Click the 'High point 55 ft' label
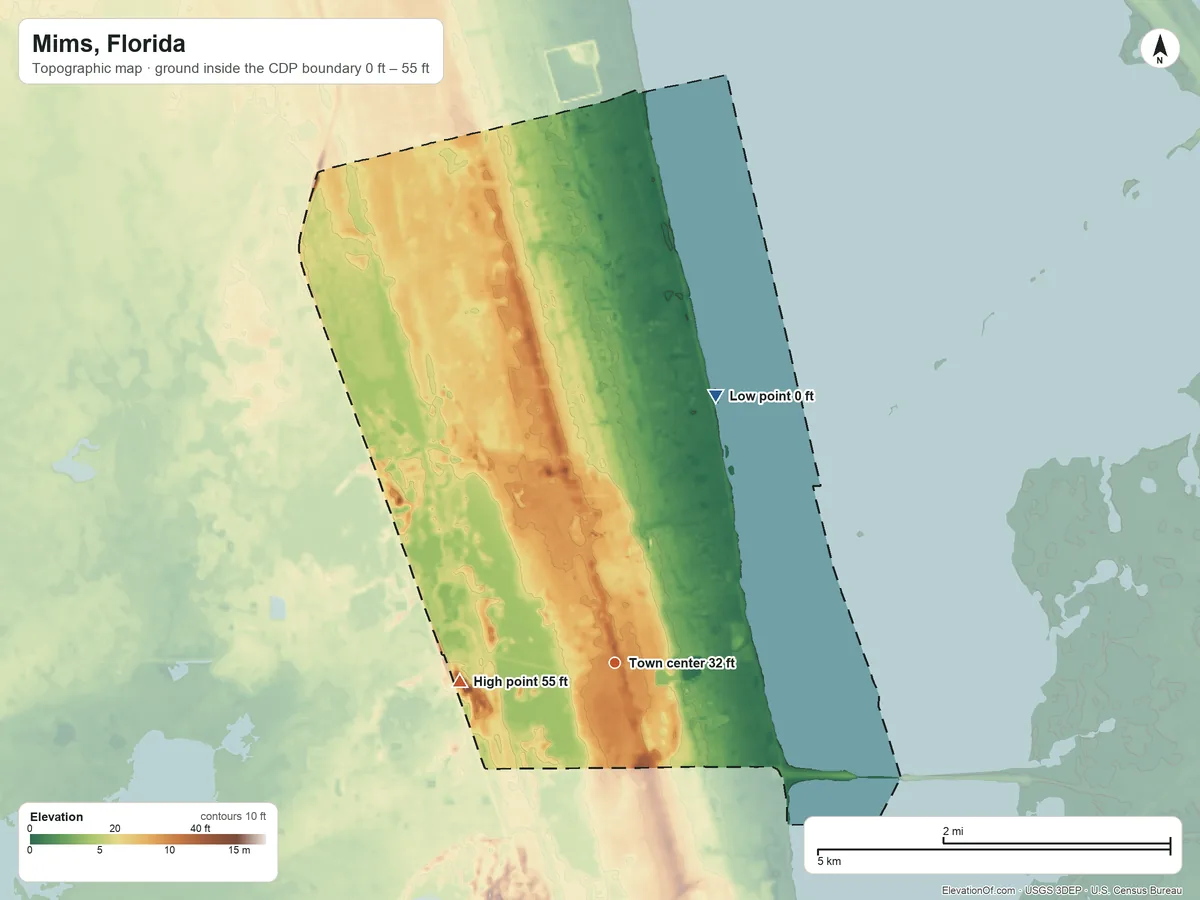 pyautogui.click(x=521, y=682)
